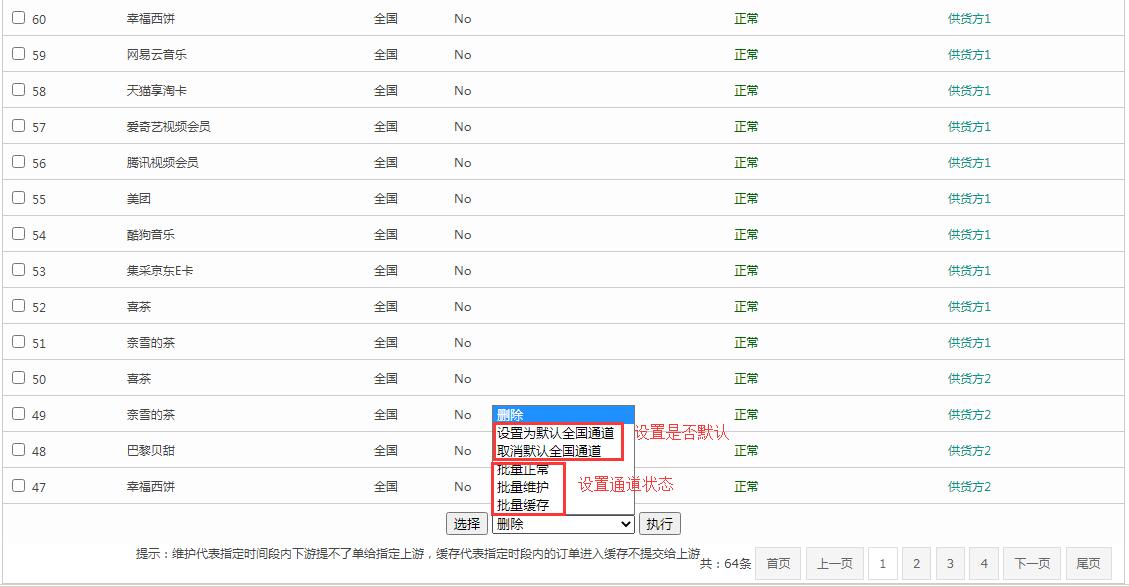This screenshot has height=587, width=1129.
Task: Open the batch action dropdown showing 删除
Action: point(563,524)
